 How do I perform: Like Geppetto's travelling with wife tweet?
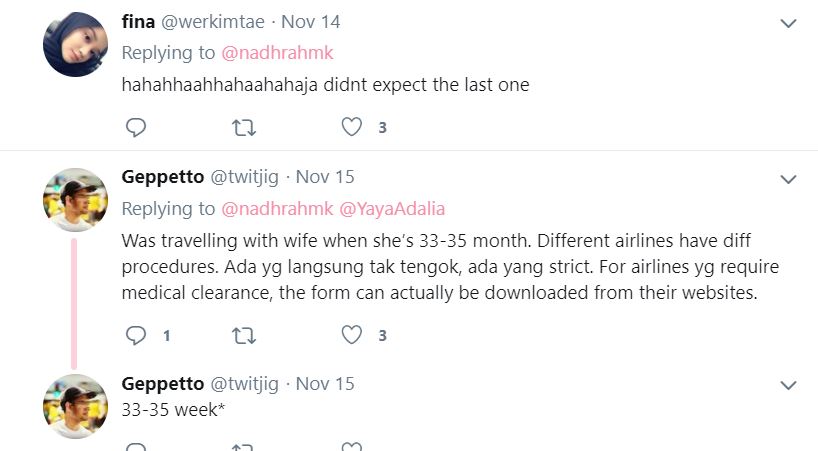tap(351, 336)
